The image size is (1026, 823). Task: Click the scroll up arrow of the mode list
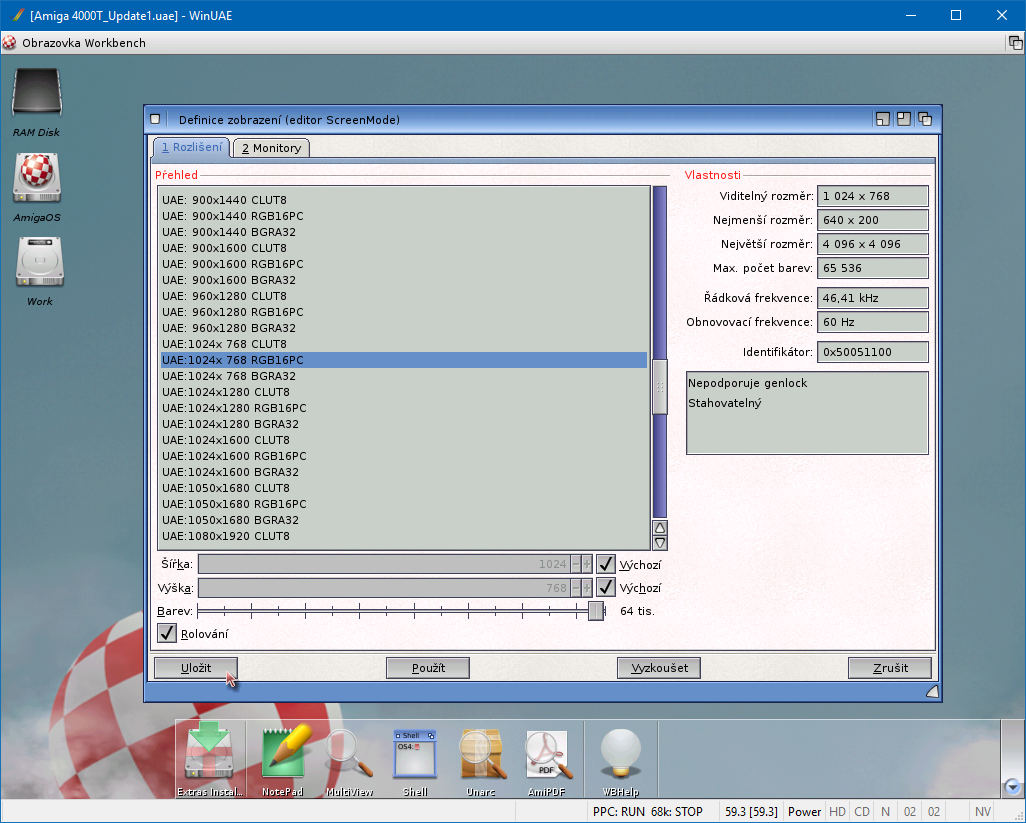[659, 528]
